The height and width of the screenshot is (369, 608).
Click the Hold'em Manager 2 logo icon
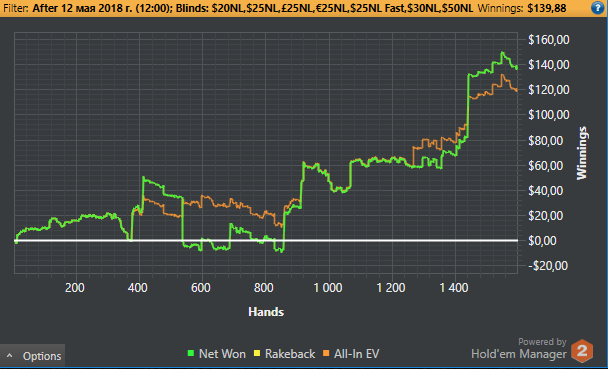pos(582,351)
